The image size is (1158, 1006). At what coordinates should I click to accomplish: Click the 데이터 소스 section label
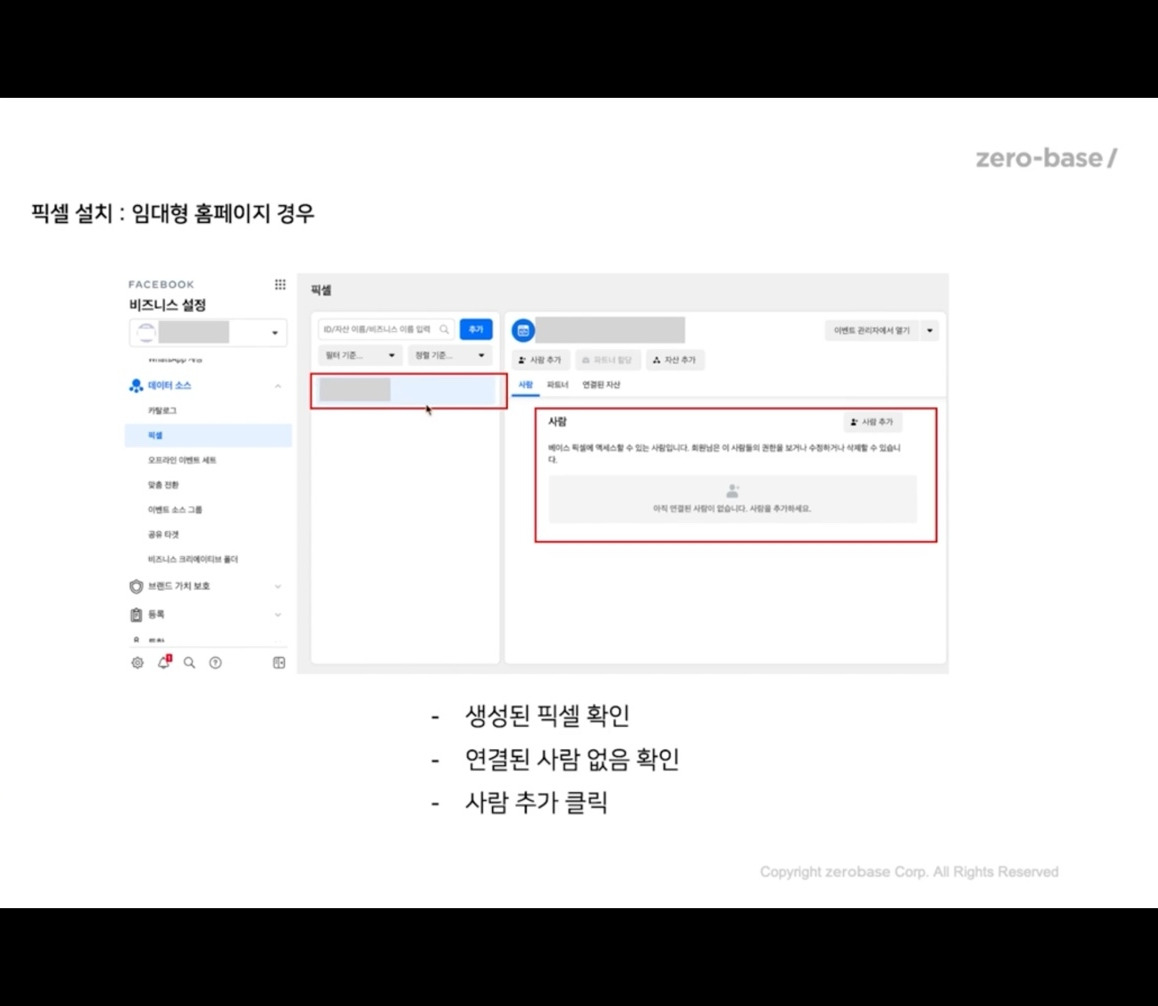tap(170, 386)
